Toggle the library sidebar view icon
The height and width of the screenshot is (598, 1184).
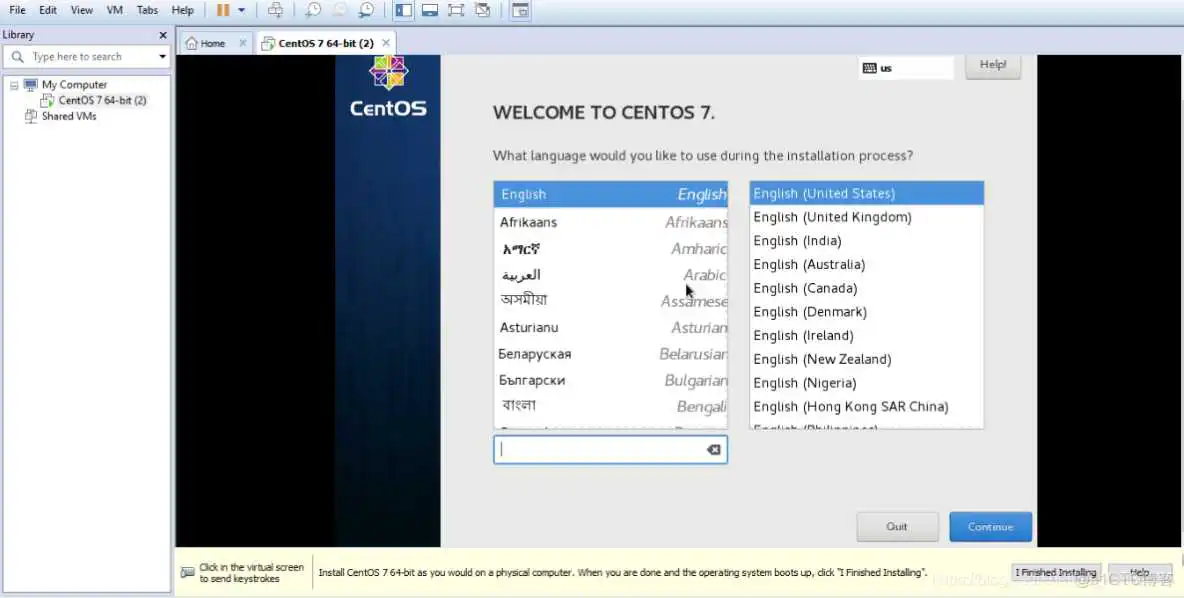point(404,10)
